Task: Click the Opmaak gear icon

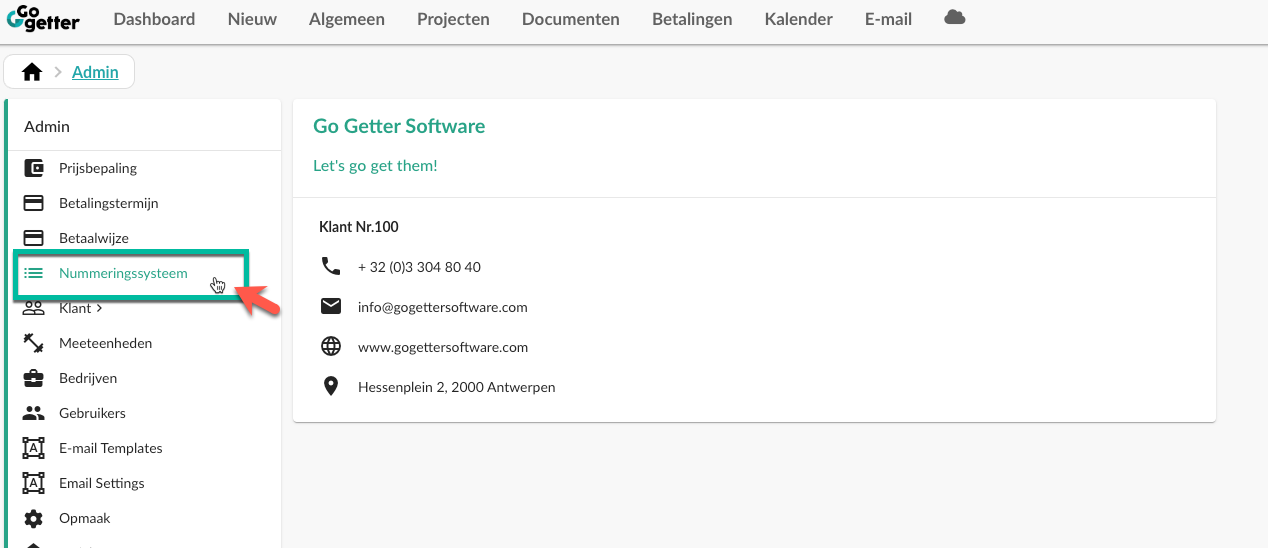Action: tap(33, 518)
